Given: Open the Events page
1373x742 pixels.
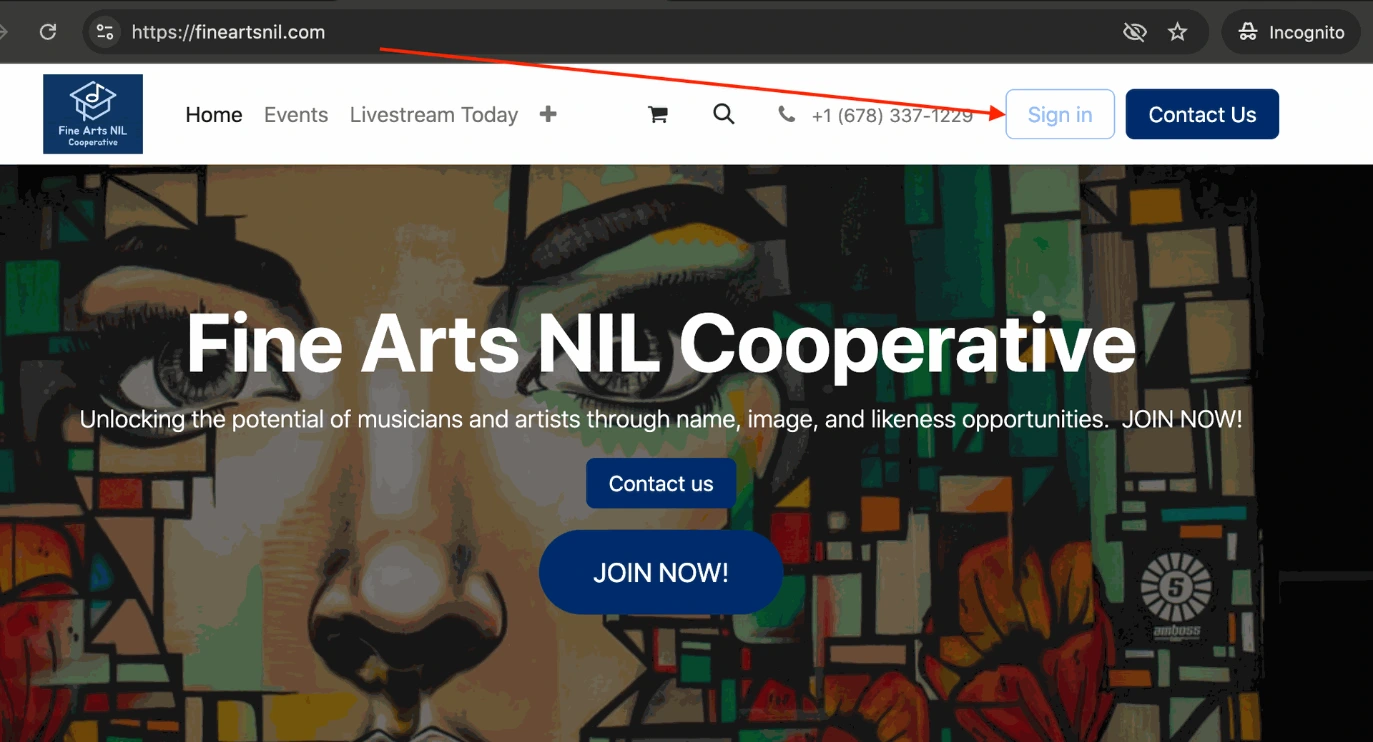Looking at the screenshot, I should [x=296, y=115].
